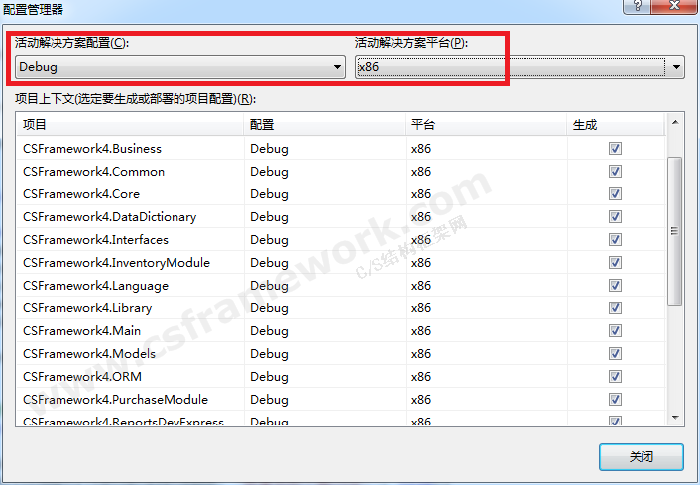This screenshot has width=700, height=485.
Task: Click the scrollbar down arrow in project list
Action: [x=674, y=417]
